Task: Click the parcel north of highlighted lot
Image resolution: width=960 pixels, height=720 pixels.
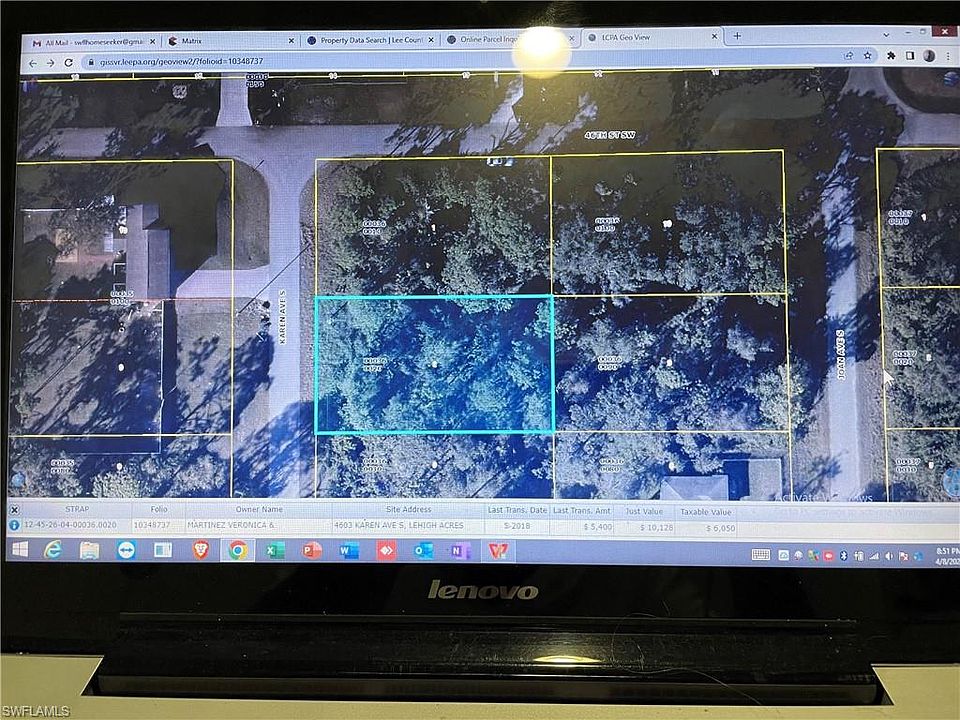Action: point(433,227)
